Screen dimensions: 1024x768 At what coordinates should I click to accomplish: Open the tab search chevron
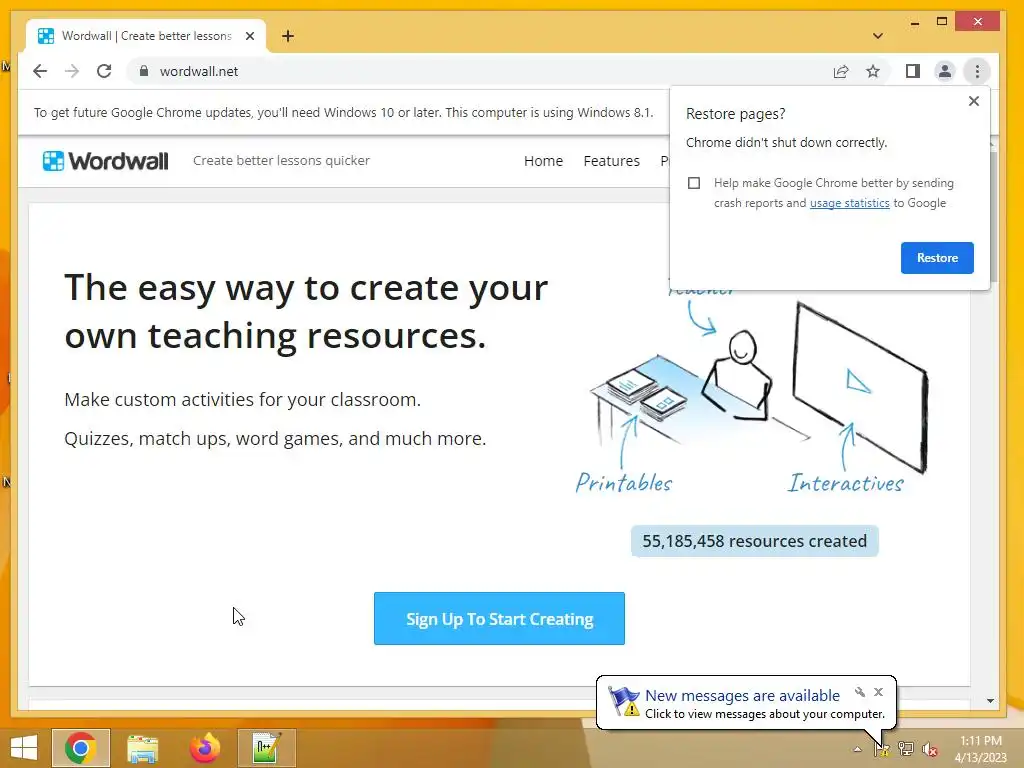click(878, 36)
